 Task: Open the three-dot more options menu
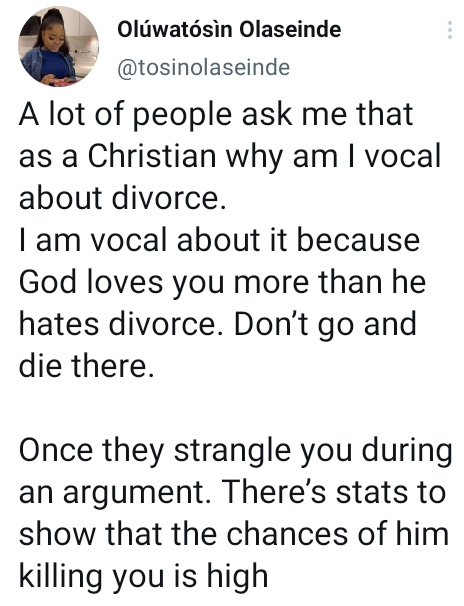click(449, 30)
